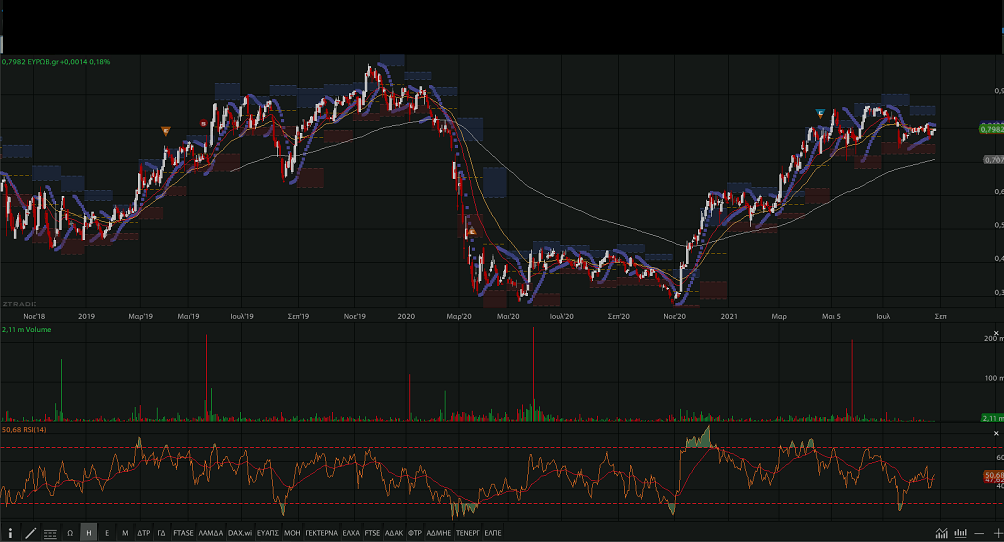
Task: Load the ΛΑΜΔΑ symbol chart
Action: pyautogui.click(x=211, y=533)
